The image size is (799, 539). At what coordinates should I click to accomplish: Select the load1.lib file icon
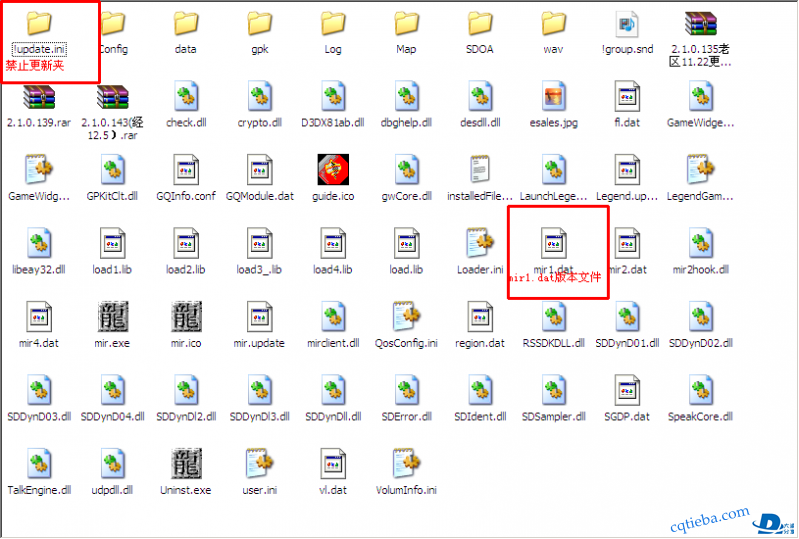(113, 243)
